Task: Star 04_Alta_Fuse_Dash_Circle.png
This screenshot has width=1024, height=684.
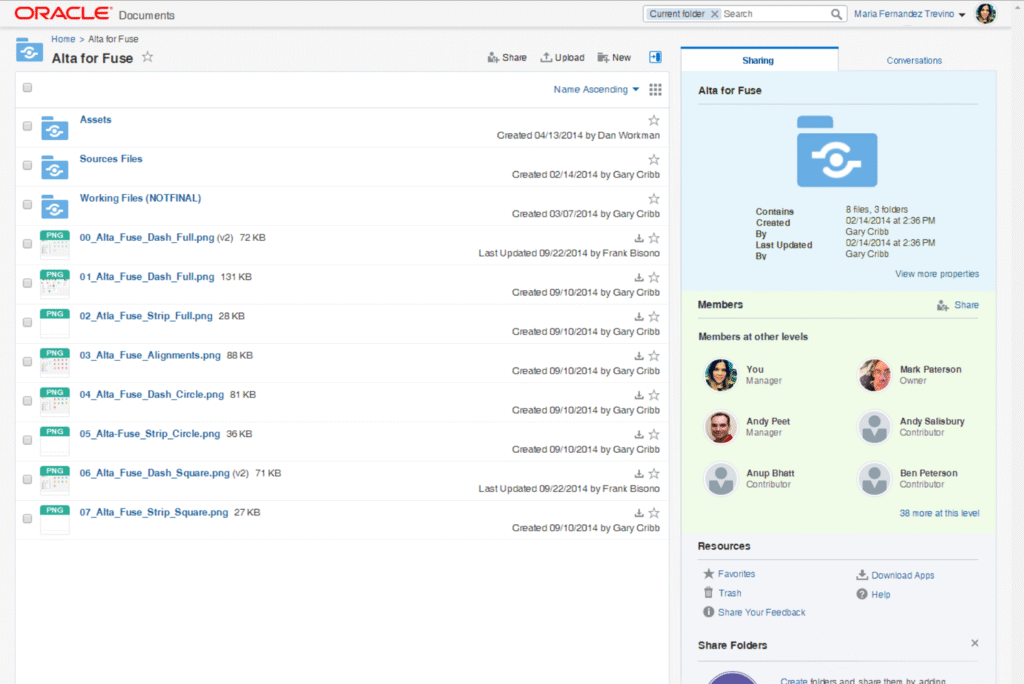Action: 654,395
